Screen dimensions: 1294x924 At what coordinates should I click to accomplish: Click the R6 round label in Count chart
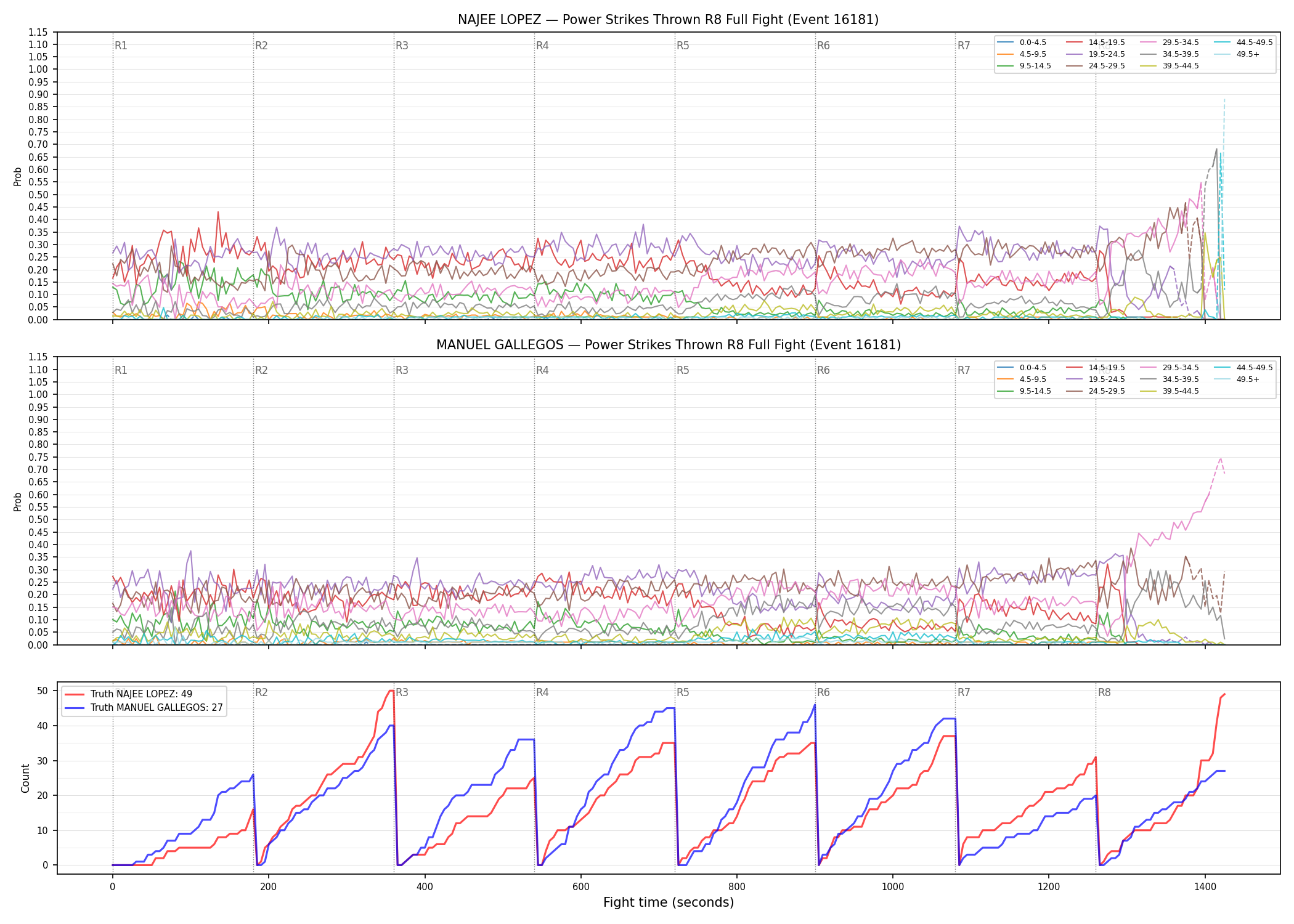tap(823, 692)
